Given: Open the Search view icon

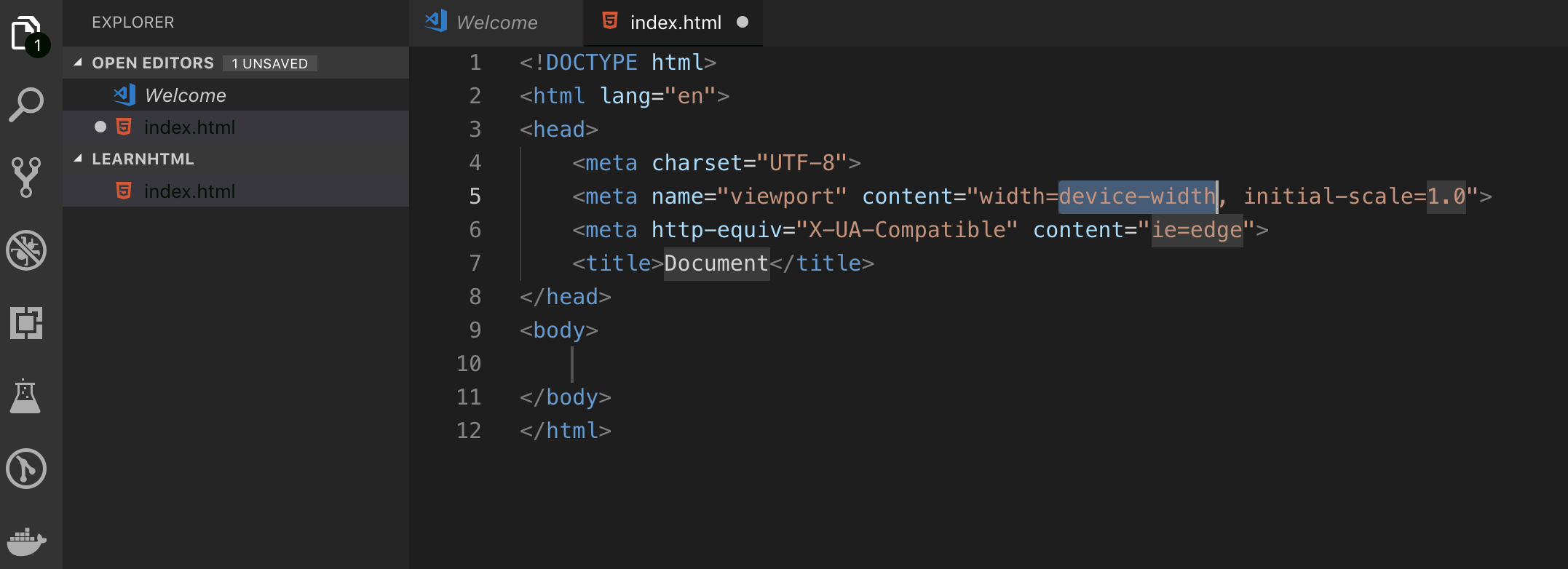Looking at the screenshot, I should tap(26, 105).
